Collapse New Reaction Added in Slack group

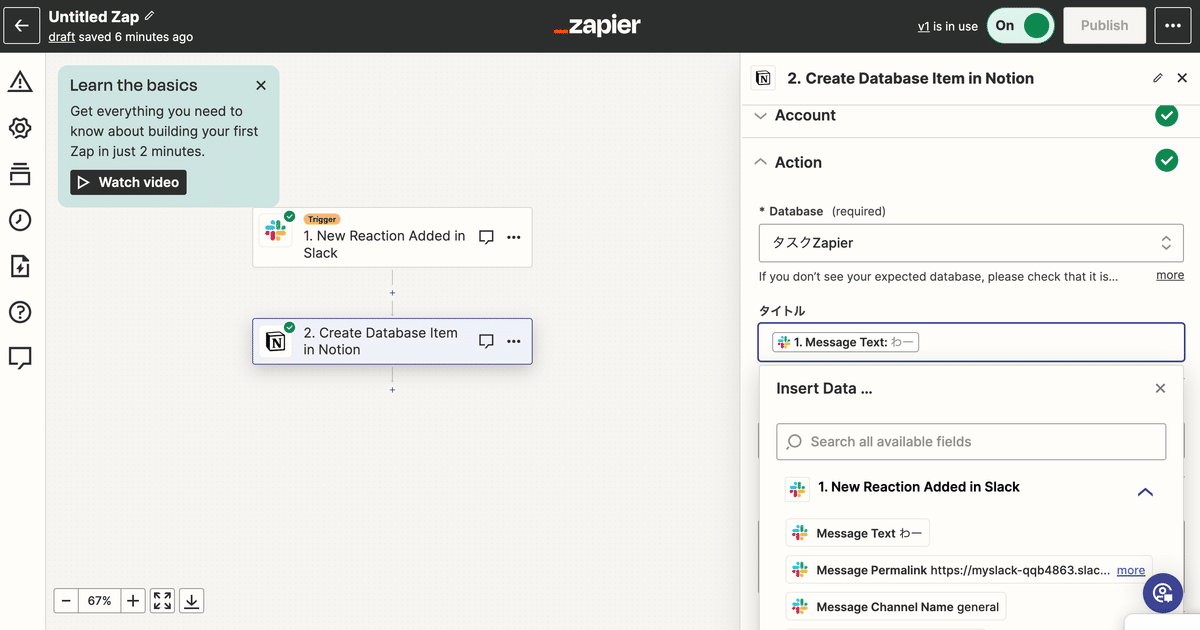pyautogui.click(x=1146, y=491)
